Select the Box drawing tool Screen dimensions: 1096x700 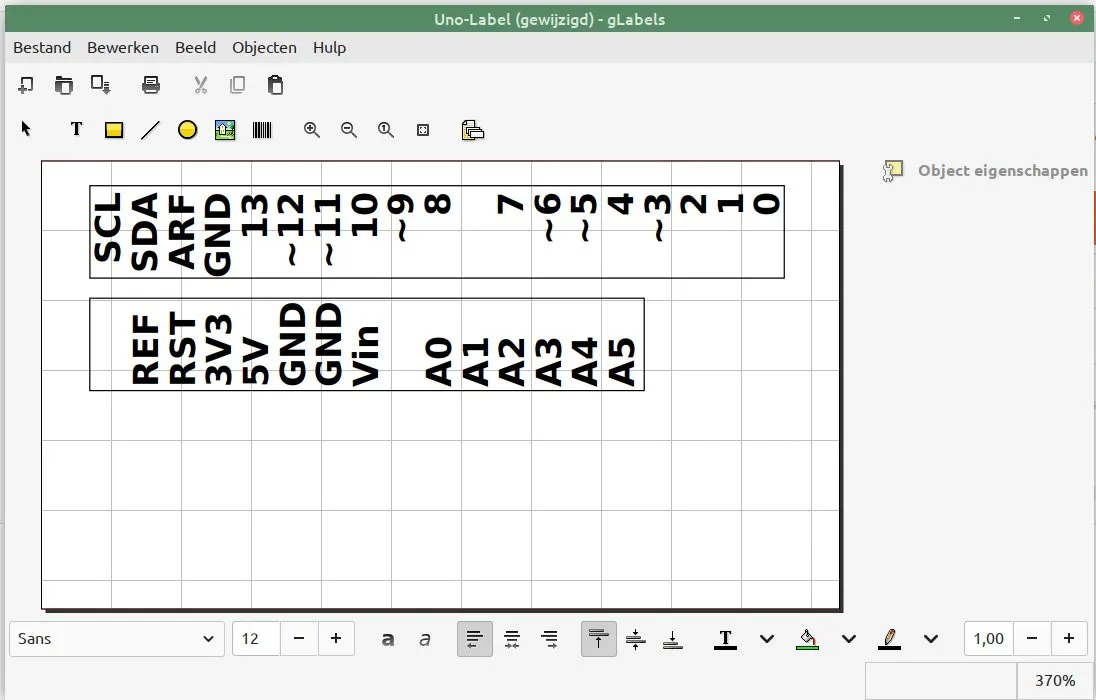tap(113, 129)
